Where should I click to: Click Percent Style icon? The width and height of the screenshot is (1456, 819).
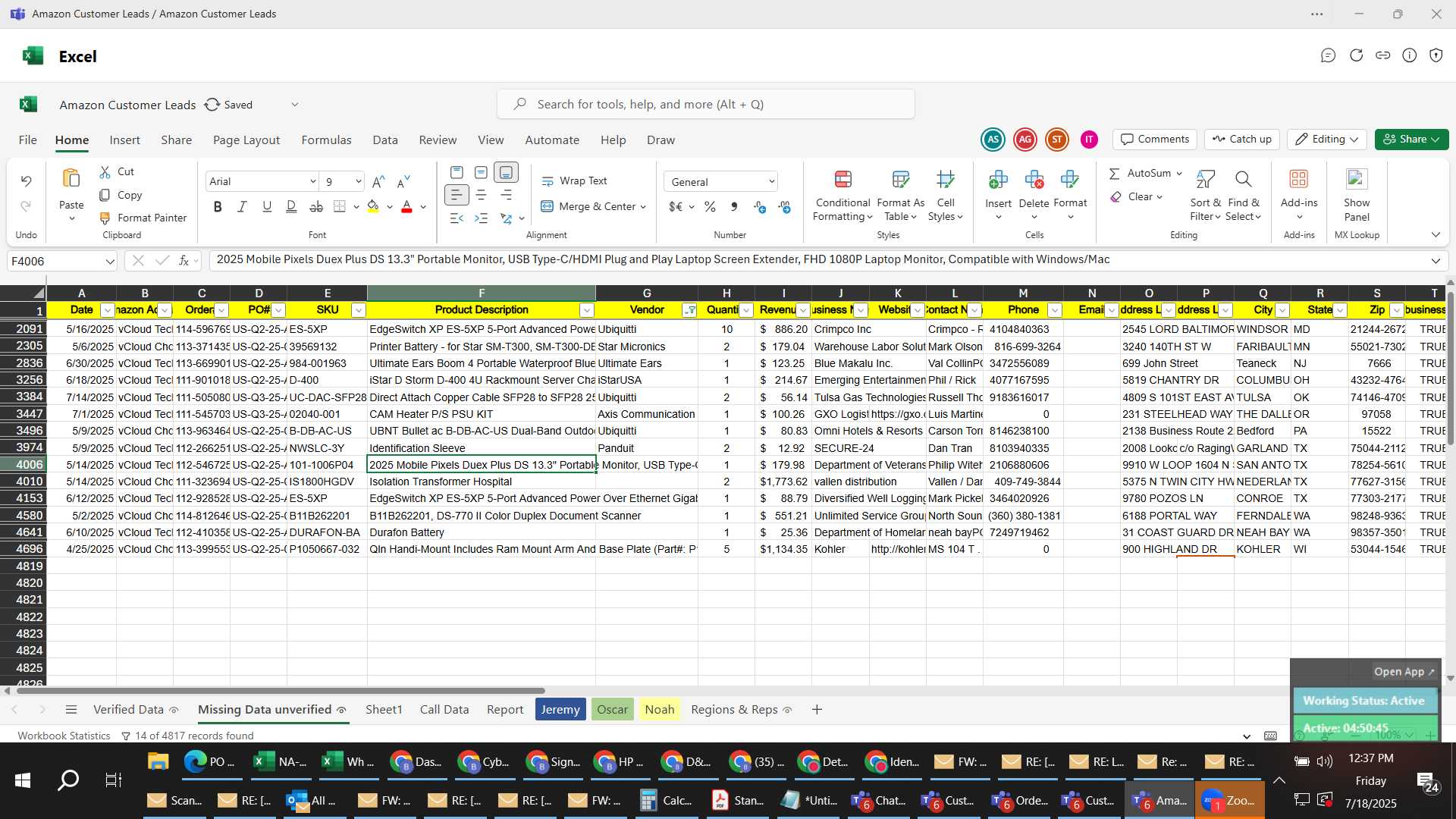point(710,207)
